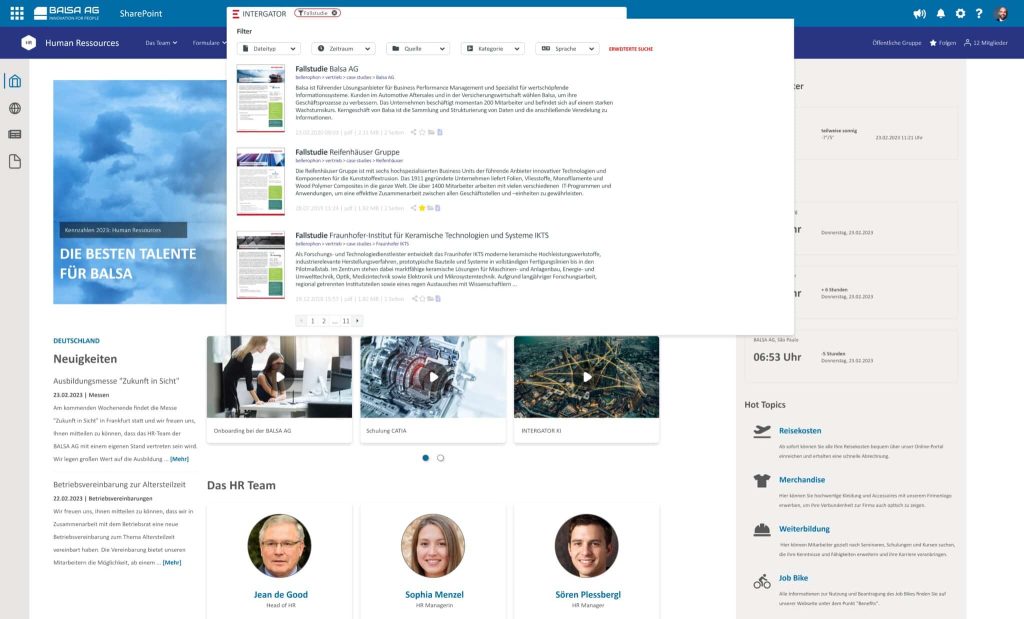This screenshot has width=1024, height=619.
Task: Open the Formulare navigation dropdown
Action: tap(209, 43)
